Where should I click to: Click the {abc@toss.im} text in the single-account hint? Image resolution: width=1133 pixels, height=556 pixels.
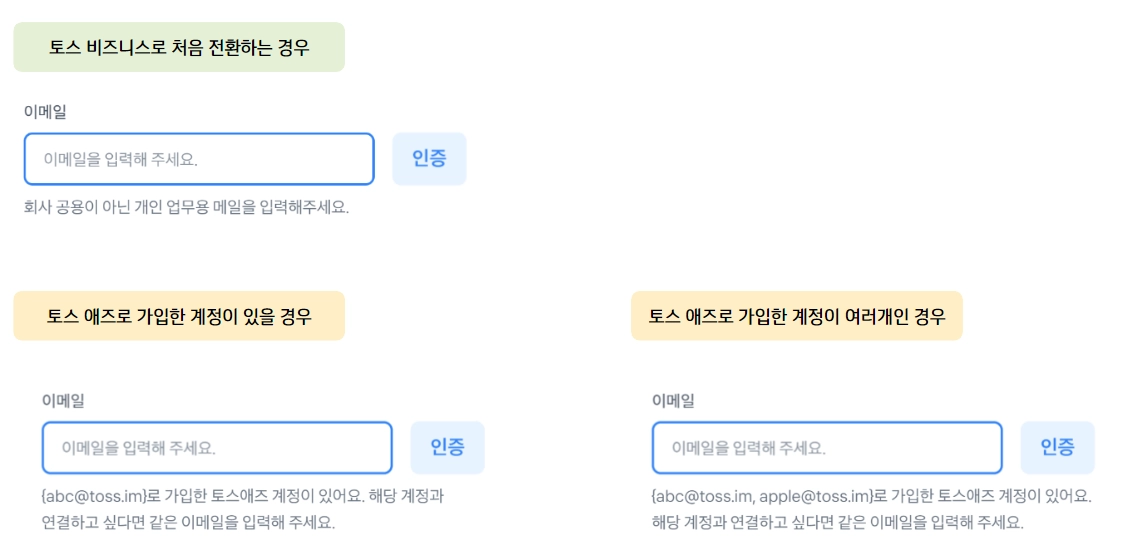94,495
